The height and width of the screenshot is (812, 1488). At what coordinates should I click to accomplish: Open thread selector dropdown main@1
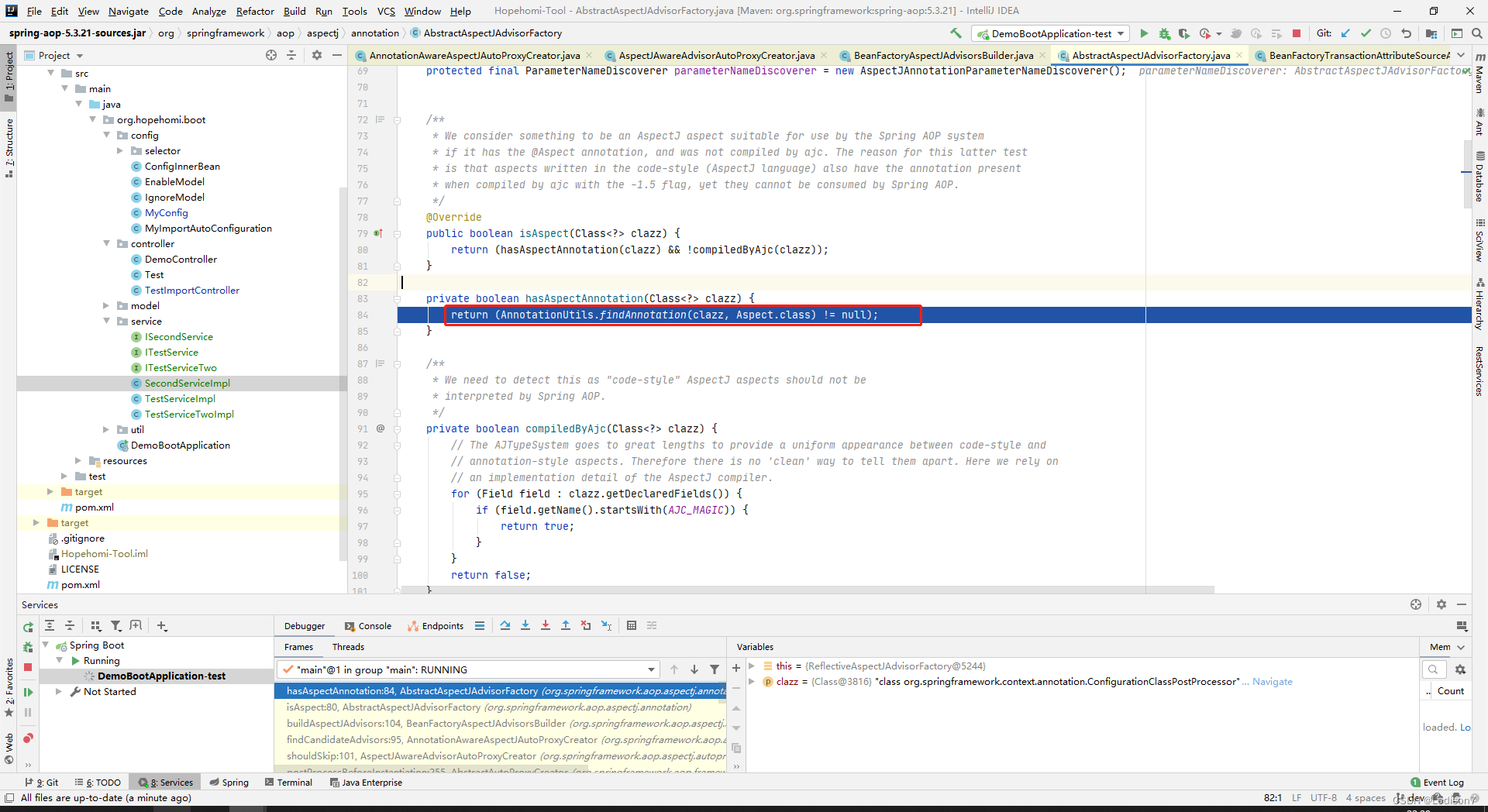(468, 669)
